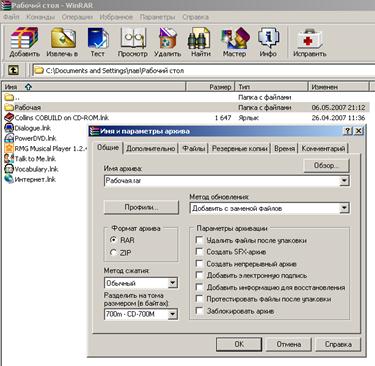The height and width of the screenshot is (366, 375).
Task: Select the PowerDVD.lnk file icon
Action: tap(9, 138)
